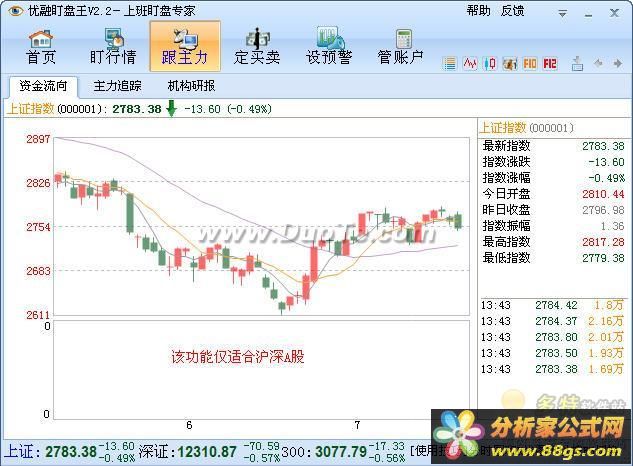Switch to the 资金流向 tab
The width and height of the screenshot is (633, 466).
(43, 86)
